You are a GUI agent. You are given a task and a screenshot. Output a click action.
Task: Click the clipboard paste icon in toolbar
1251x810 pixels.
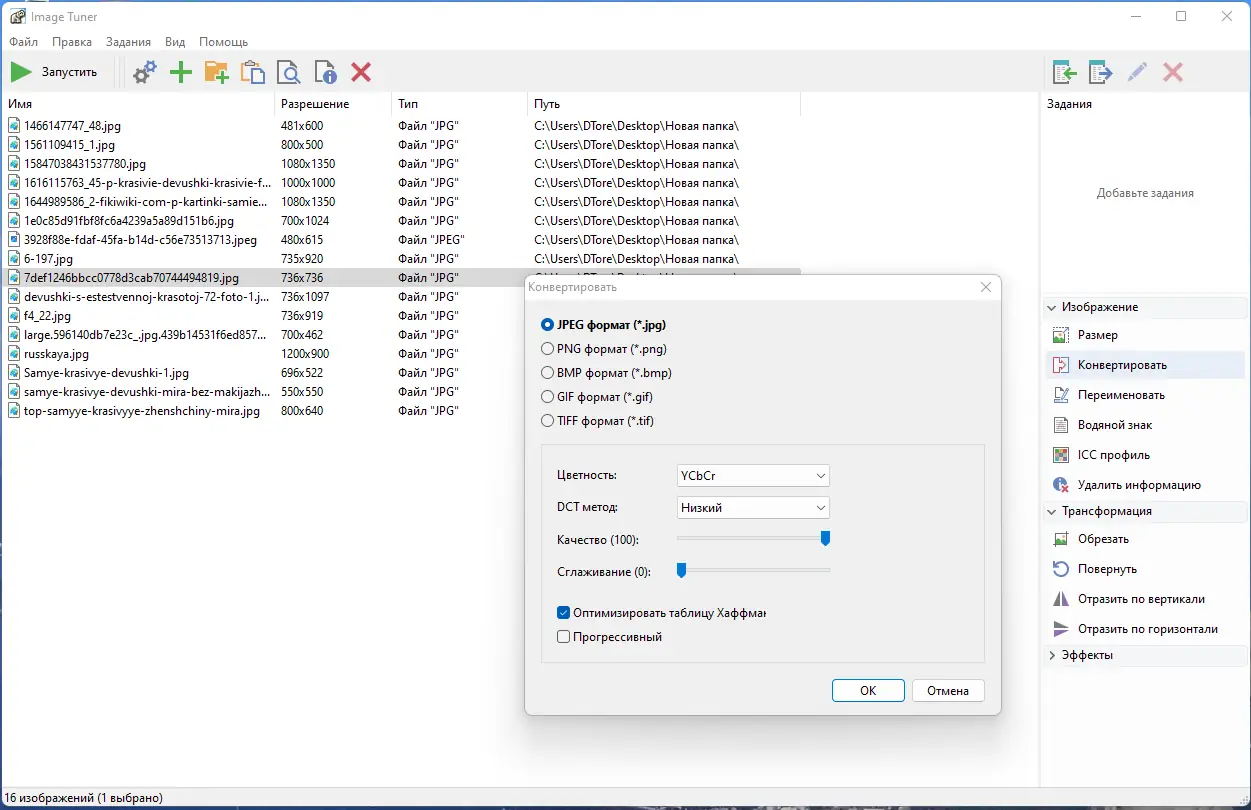tap(252, 72)
